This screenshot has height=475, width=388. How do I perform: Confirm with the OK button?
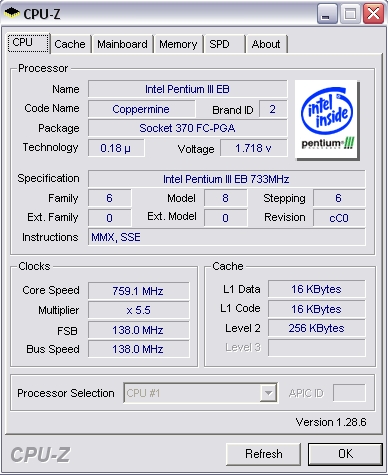345,454
